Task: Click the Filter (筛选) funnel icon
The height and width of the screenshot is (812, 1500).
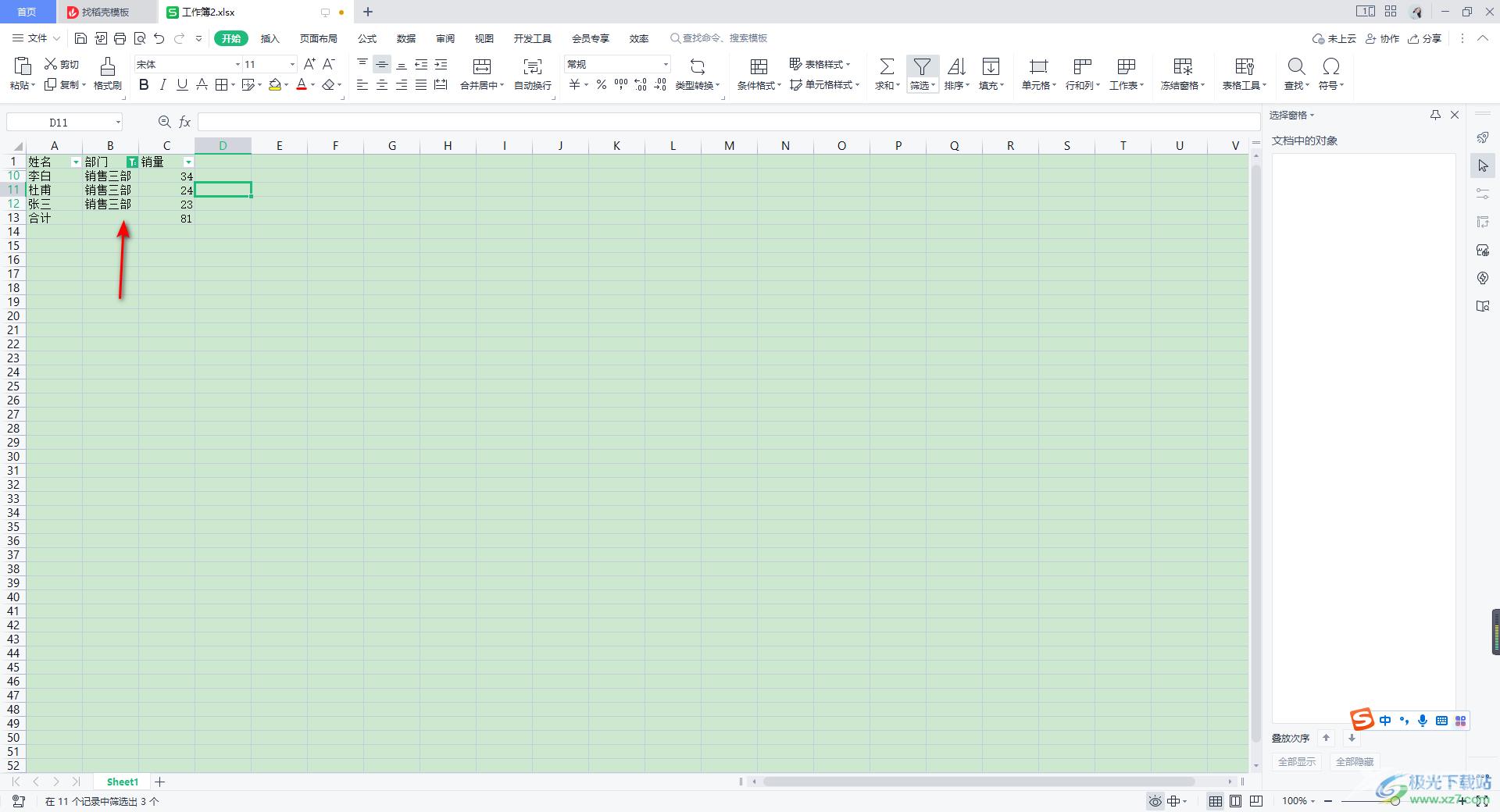Action: coord(923,66)
